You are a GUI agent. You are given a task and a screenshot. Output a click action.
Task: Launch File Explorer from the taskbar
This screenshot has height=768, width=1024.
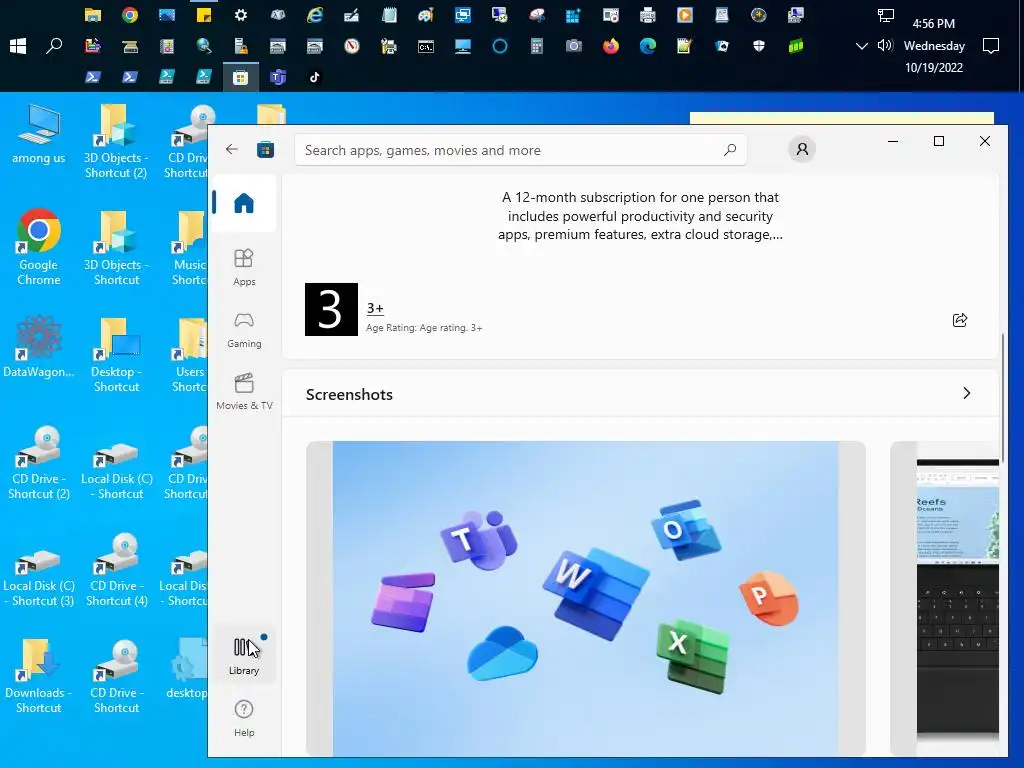click(x=93, y=15)
